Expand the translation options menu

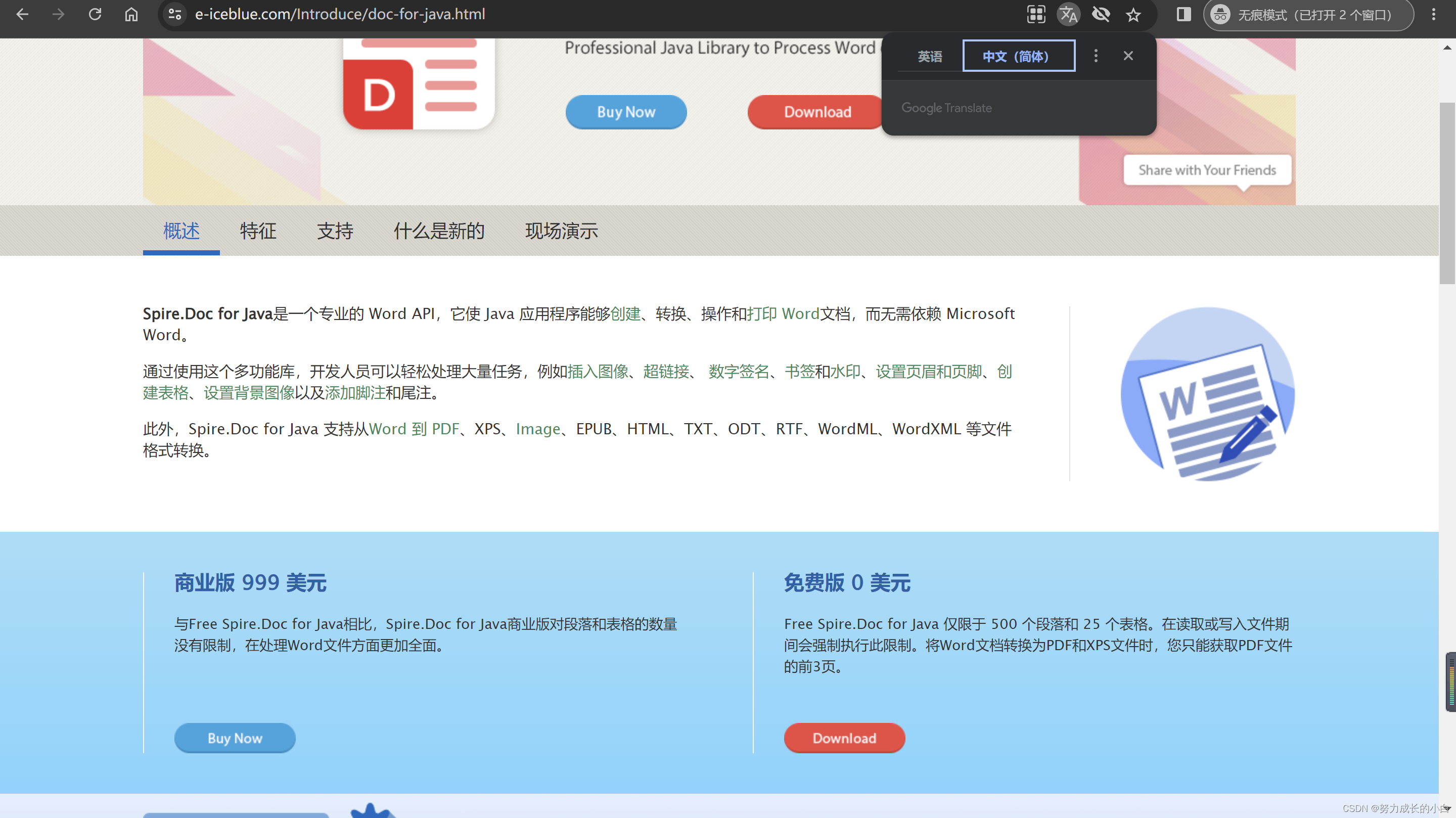click(x=1096, y=56)
